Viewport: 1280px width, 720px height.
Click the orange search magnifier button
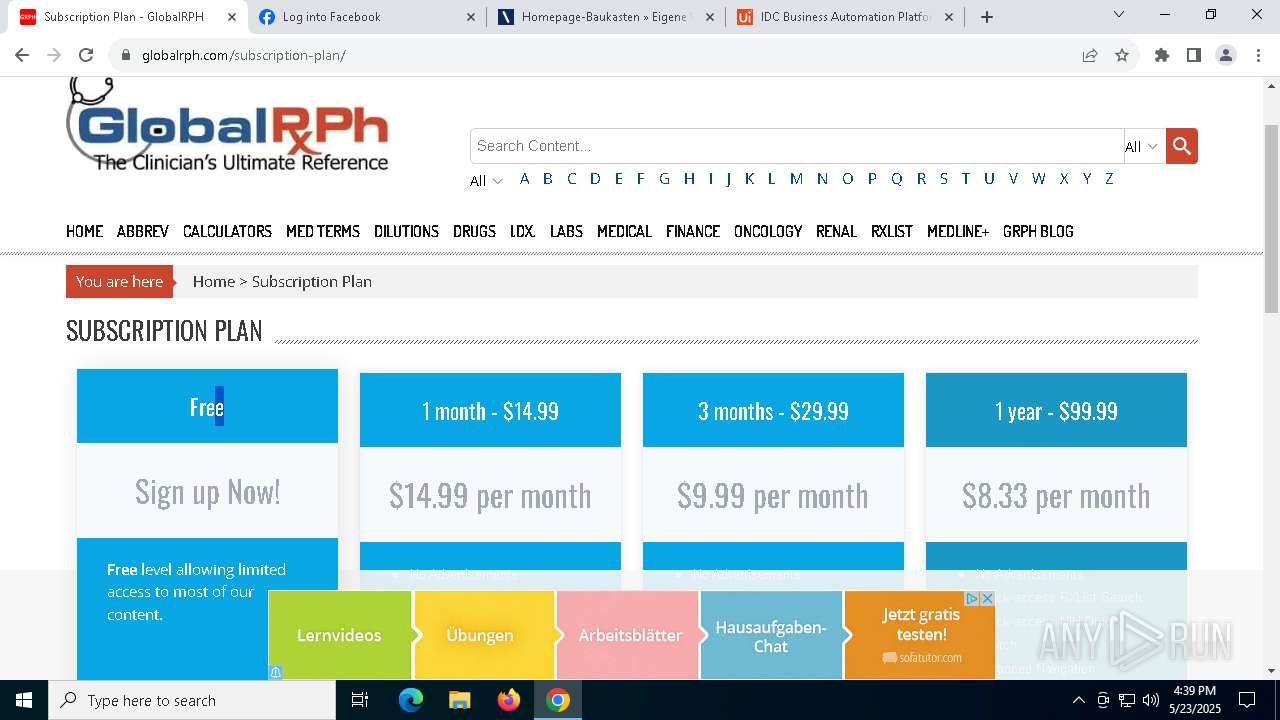[x=1181, y=146]
